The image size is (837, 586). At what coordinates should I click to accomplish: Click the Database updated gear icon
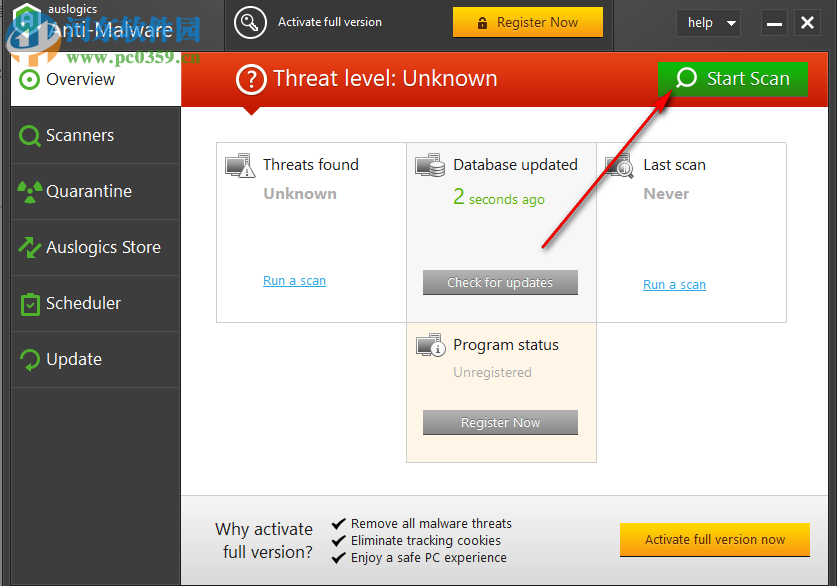point(430,165)
